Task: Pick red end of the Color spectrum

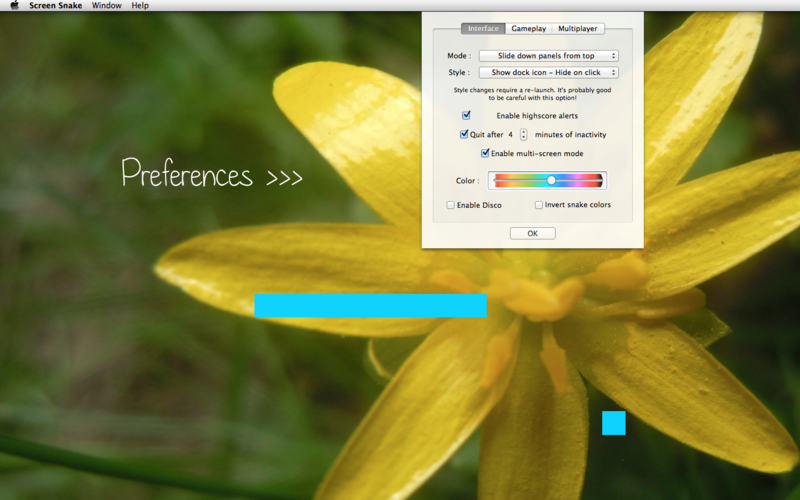Action: 497,180
